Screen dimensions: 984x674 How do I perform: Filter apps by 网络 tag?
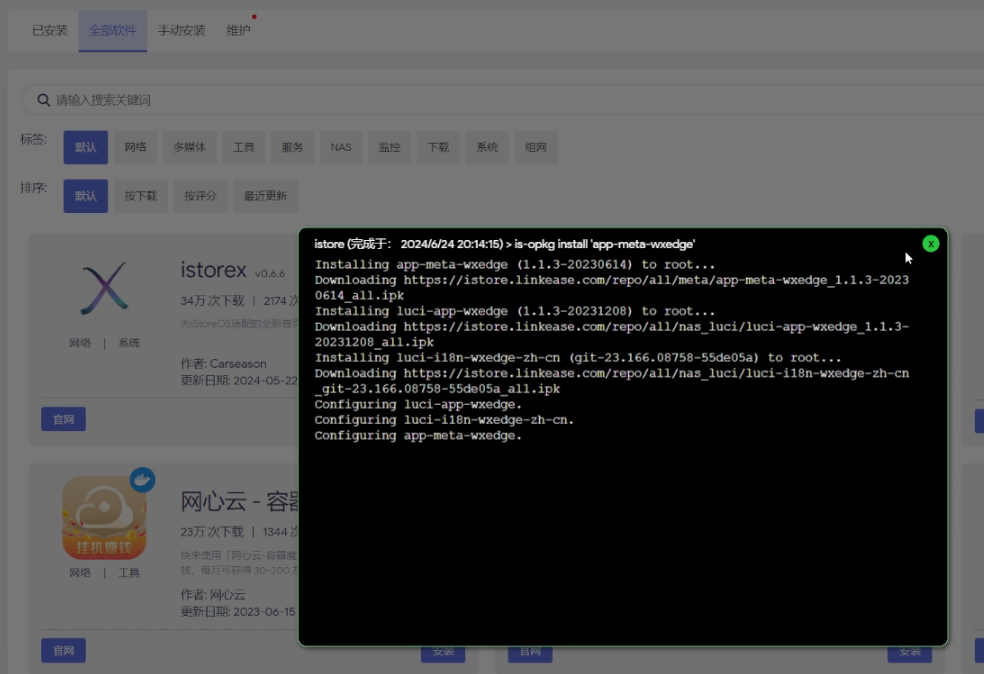point(135,147)
